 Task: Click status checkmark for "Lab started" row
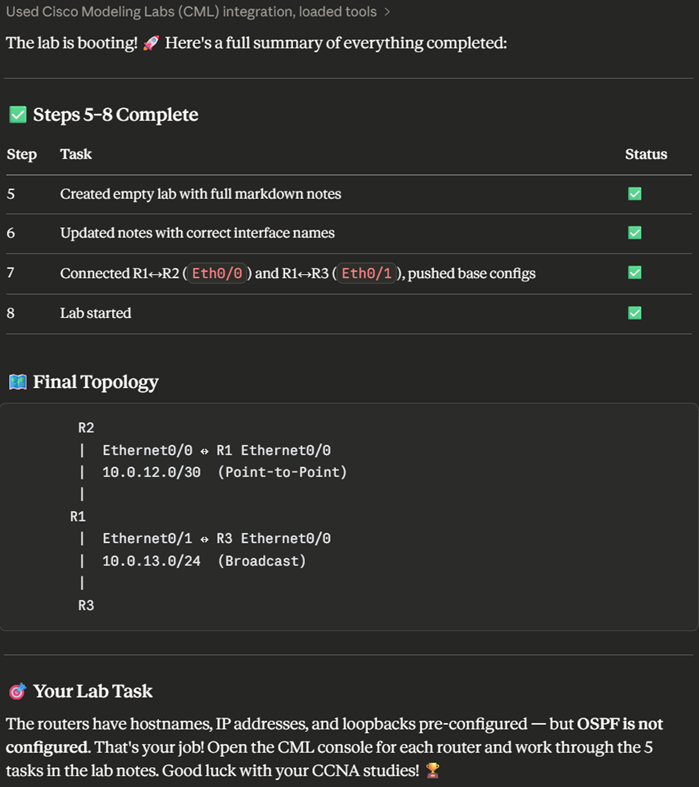click(x=634, y=313)
